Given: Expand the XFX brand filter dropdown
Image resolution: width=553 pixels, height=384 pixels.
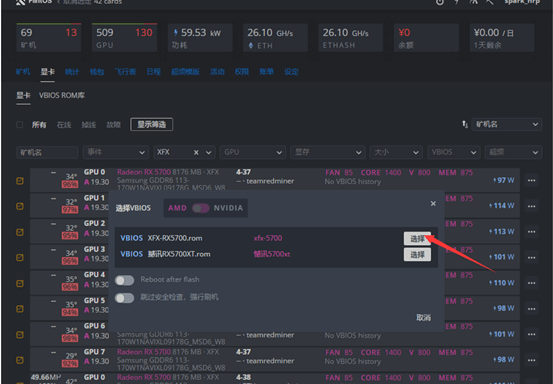Looking at the screenshot, I should 208,153.
